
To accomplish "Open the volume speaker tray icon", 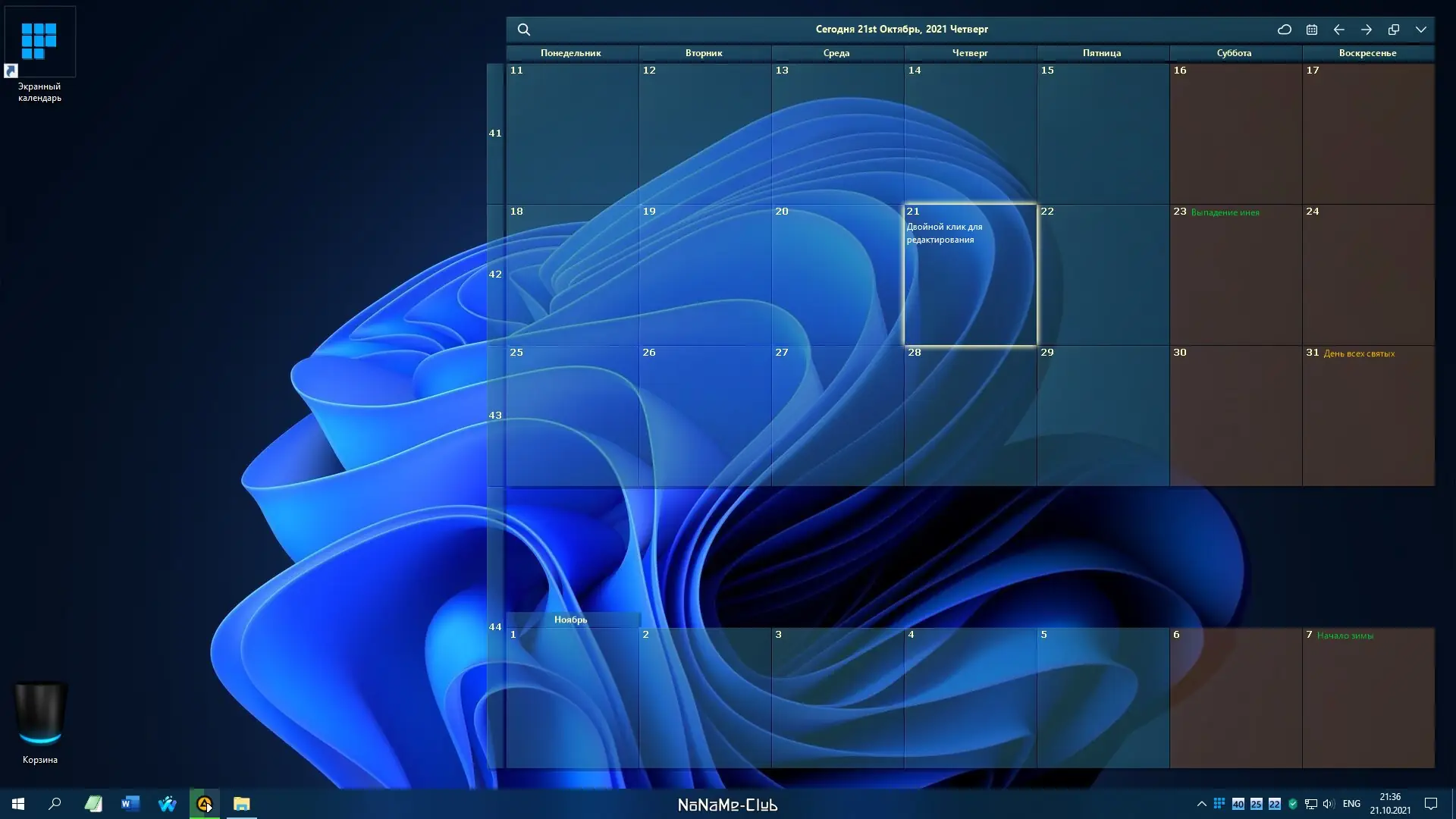I will tap(1329, 804).
